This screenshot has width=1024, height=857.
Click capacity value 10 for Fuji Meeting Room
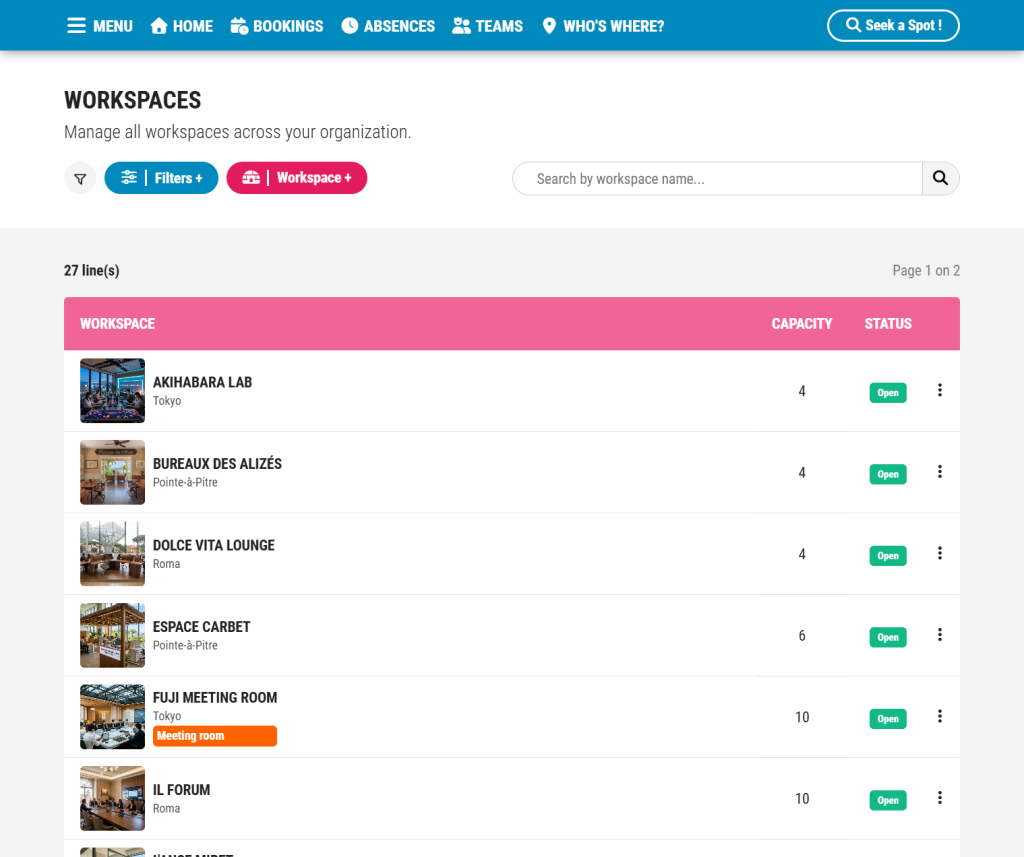pos(802,717)
